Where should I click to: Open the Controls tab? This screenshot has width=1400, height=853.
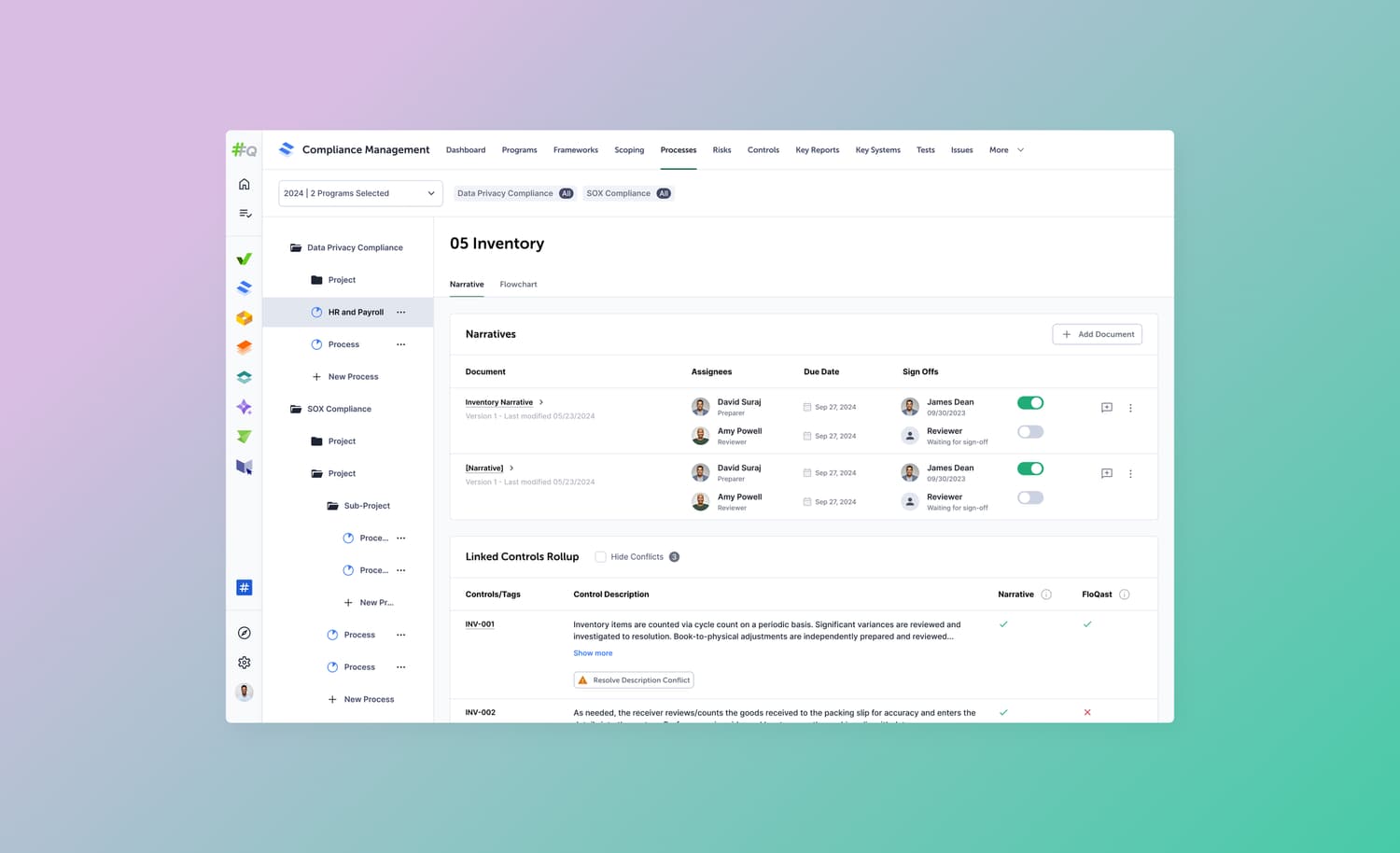click(x=763, y=150)
